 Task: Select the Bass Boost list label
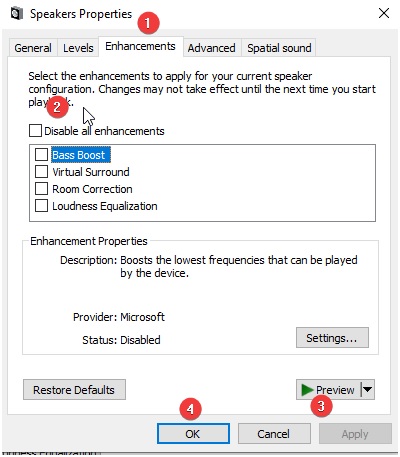pyautogui.click(x=81, y=155)
